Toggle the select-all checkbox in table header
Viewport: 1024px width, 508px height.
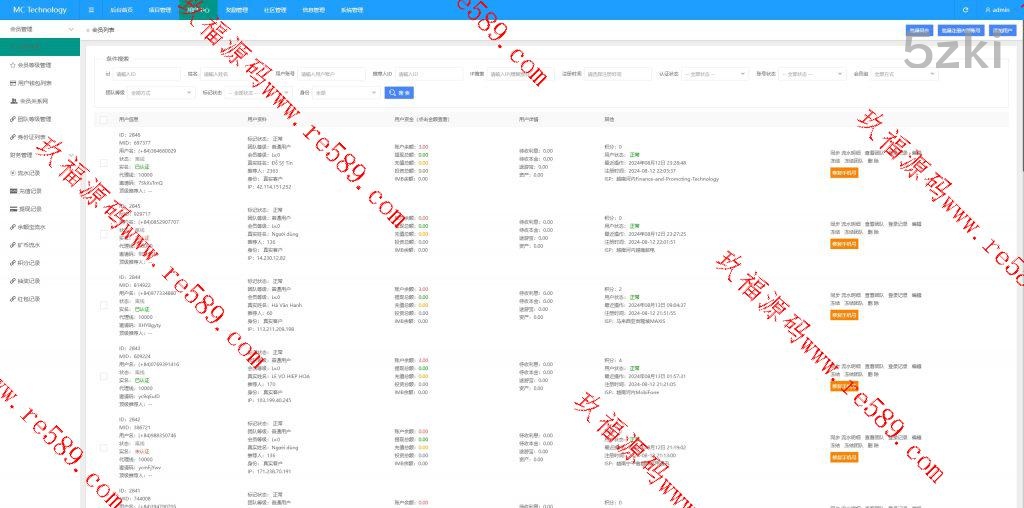[x=103, y=119]
